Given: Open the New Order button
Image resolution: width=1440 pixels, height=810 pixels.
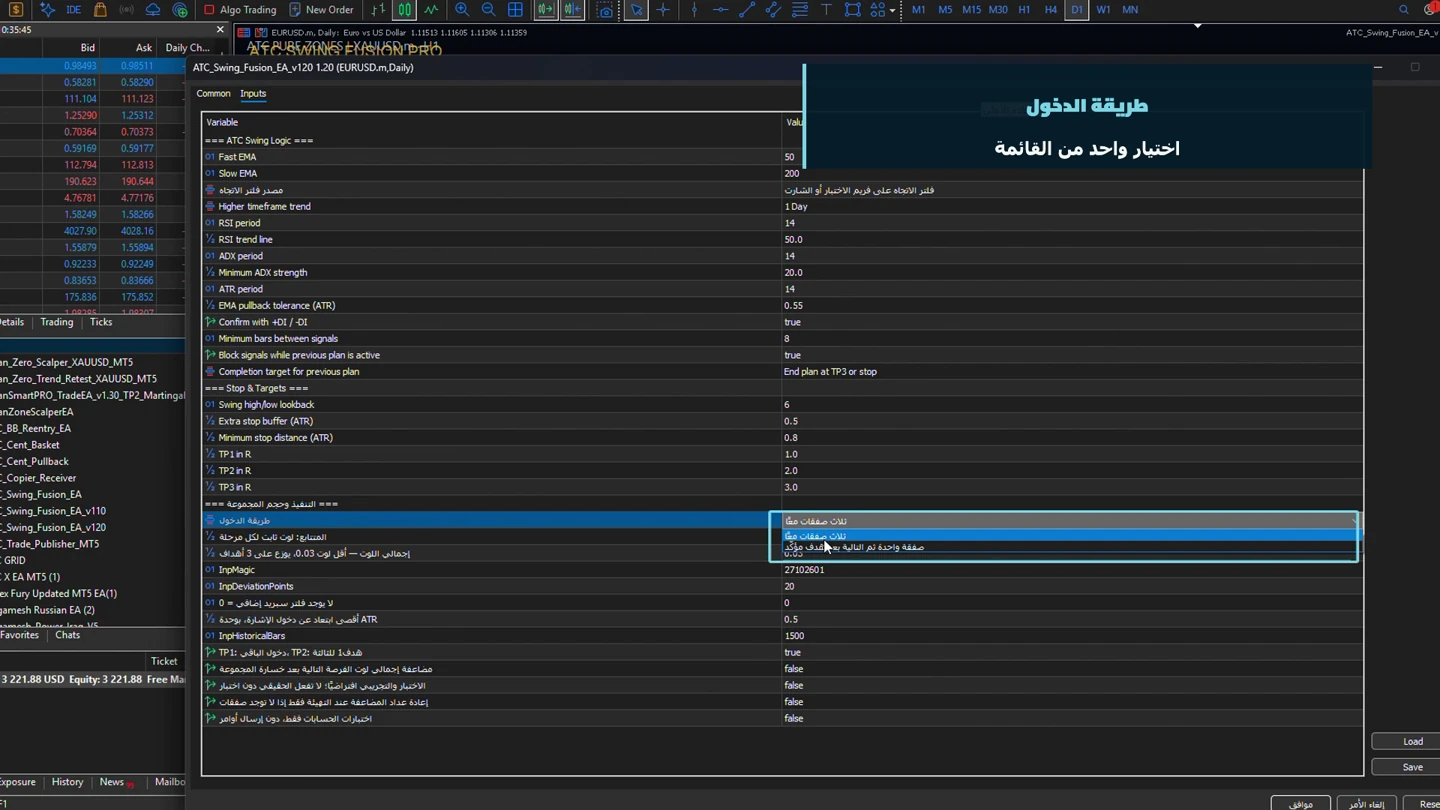Looking at the screenshot, I should (321, 10).
